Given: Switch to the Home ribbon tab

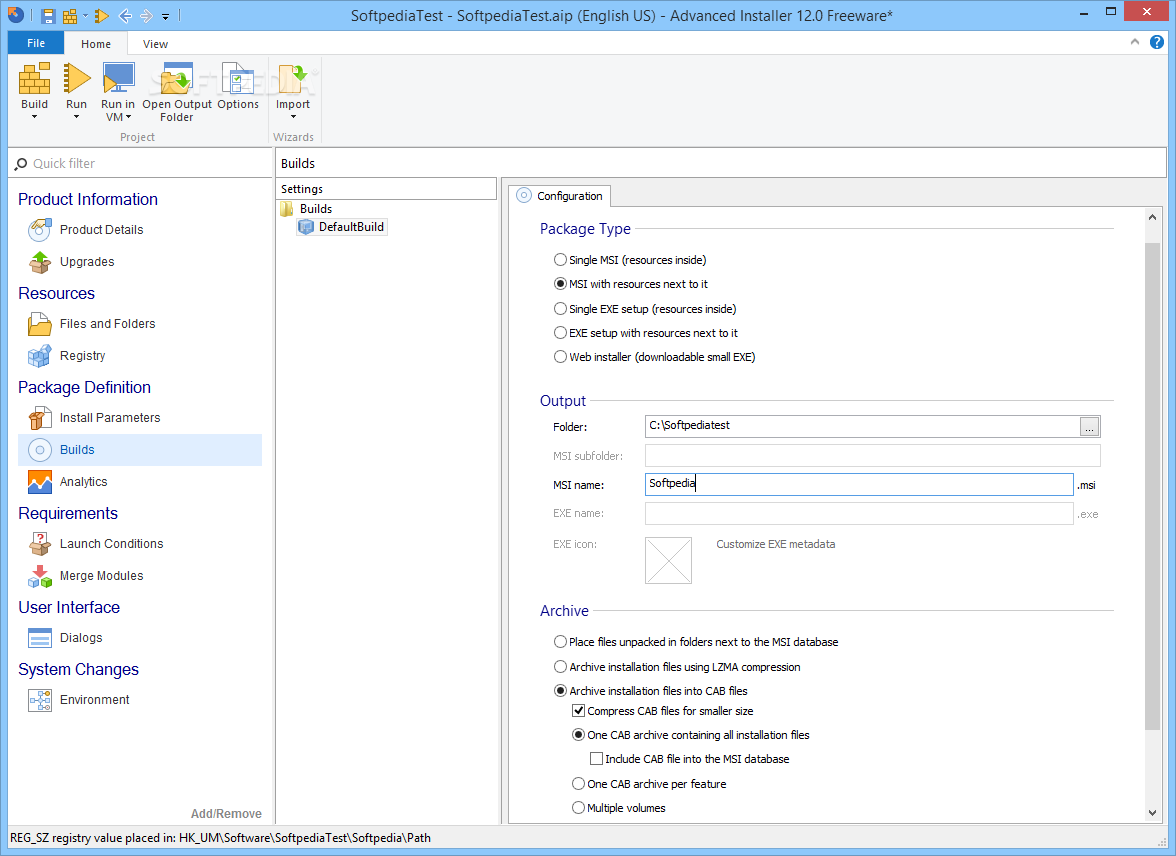Looking at the screenshot, I should pos(96,44).
